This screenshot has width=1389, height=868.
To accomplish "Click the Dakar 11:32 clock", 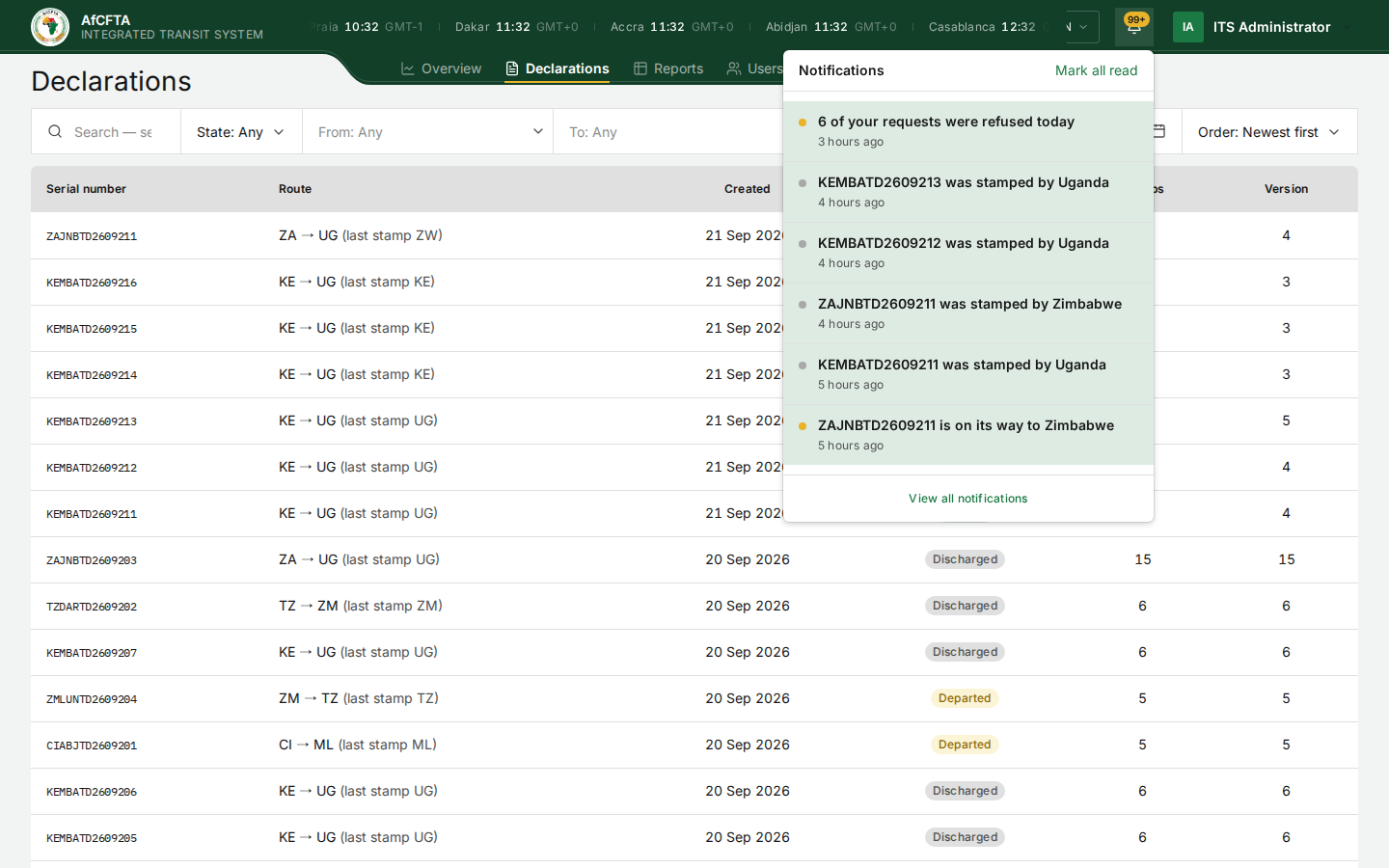I will pos(517,27).
